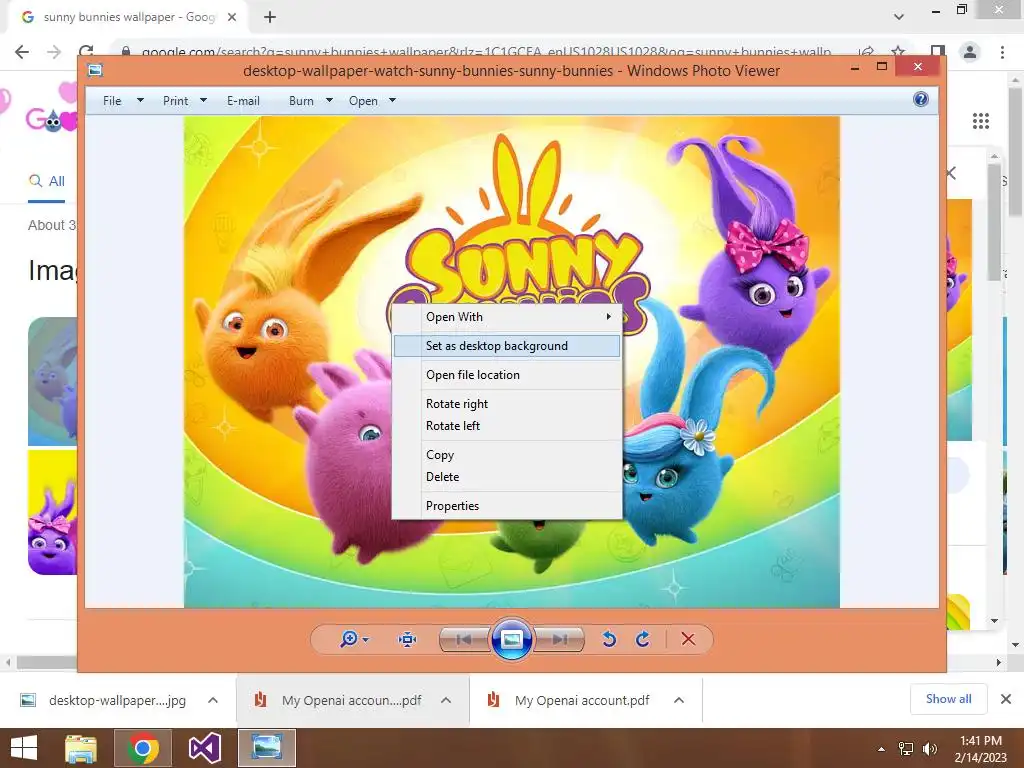
Task: Go to the next photo
Action: [559, 639]
